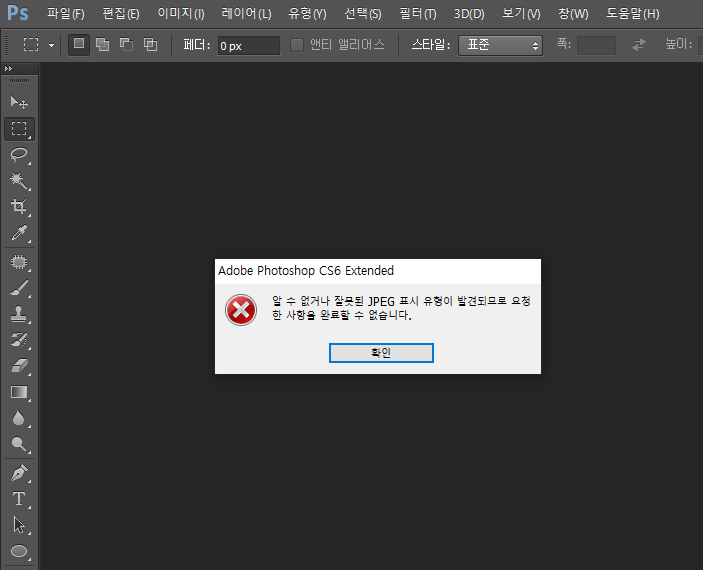Open the 편집(E) menu
This screenshot has width=703, height=570.
tap(121, 14)
